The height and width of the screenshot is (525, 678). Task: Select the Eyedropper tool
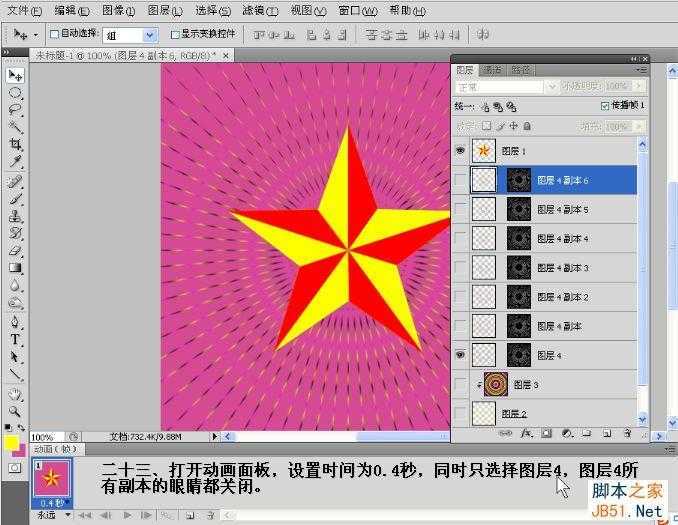tap(15, 161)
